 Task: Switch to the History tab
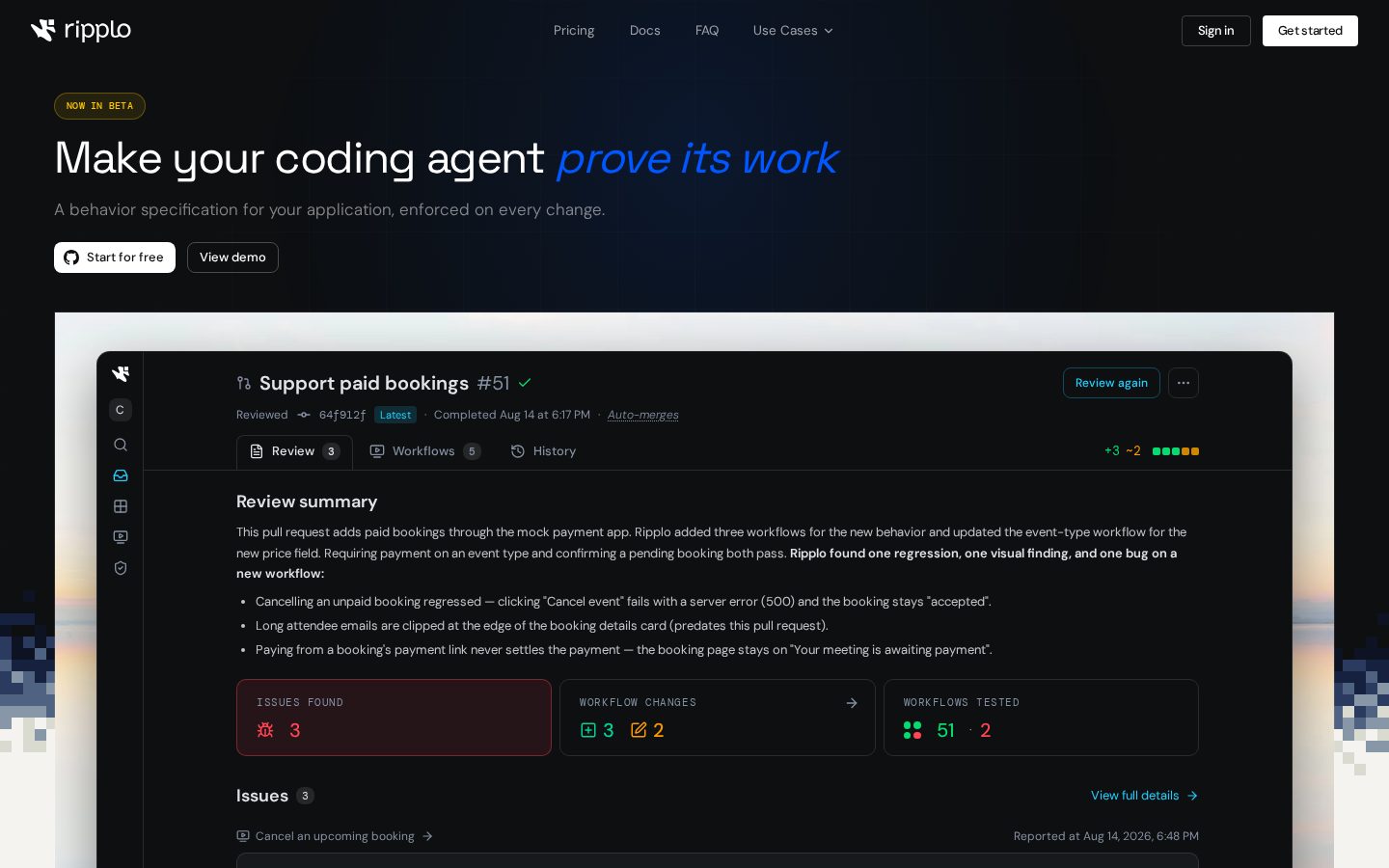pos(543,451)
